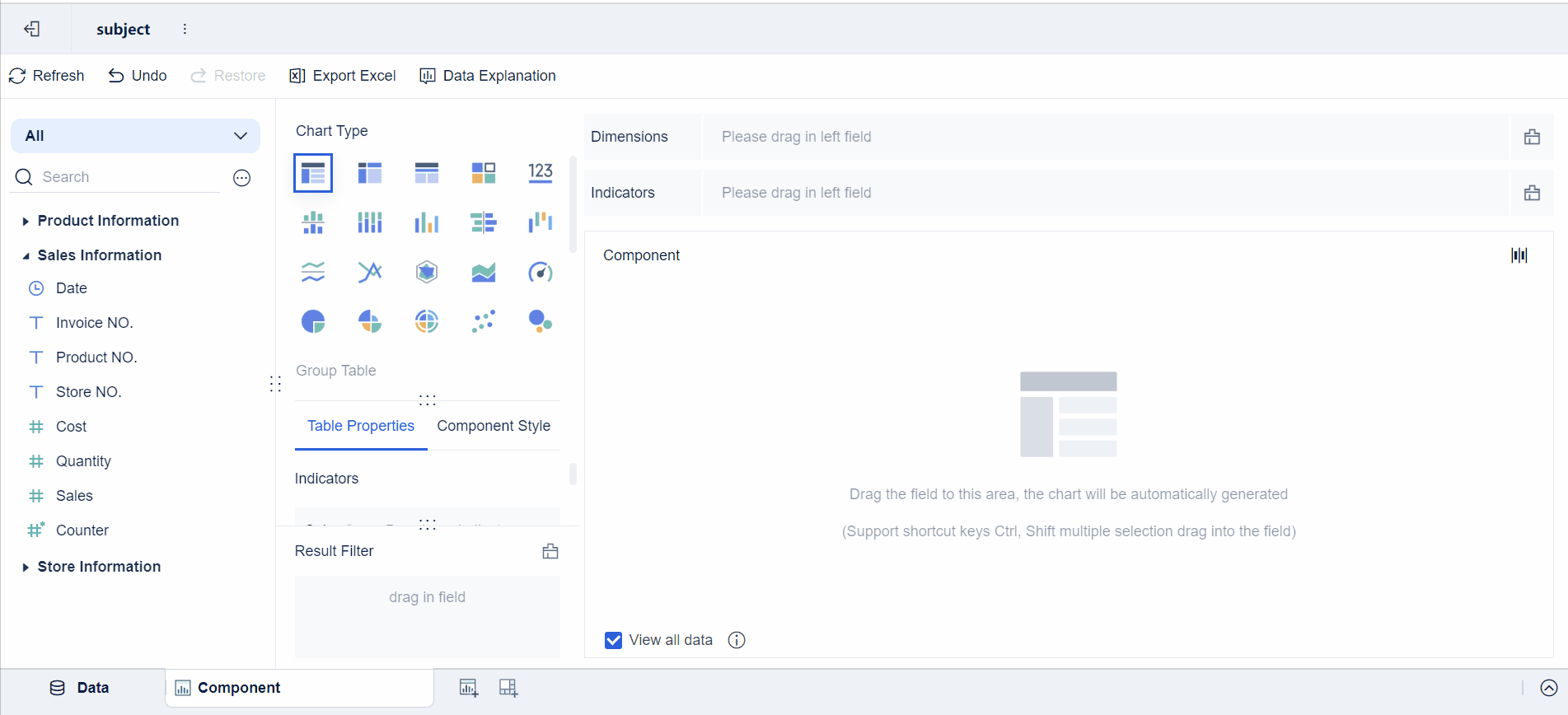The height and width of the screenshot is (715, 1568).
Task: Select the pie chart type icon
Action: pos(313,321)
